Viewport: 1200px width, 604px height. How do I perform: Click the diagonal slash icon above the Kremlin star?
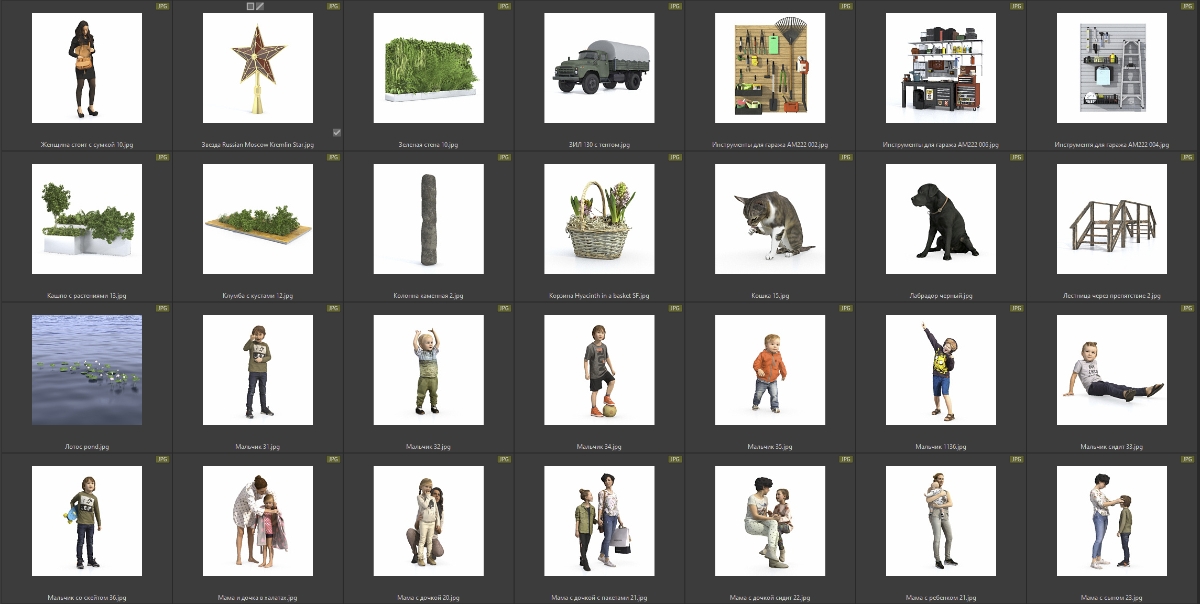(x=261, y=6)
